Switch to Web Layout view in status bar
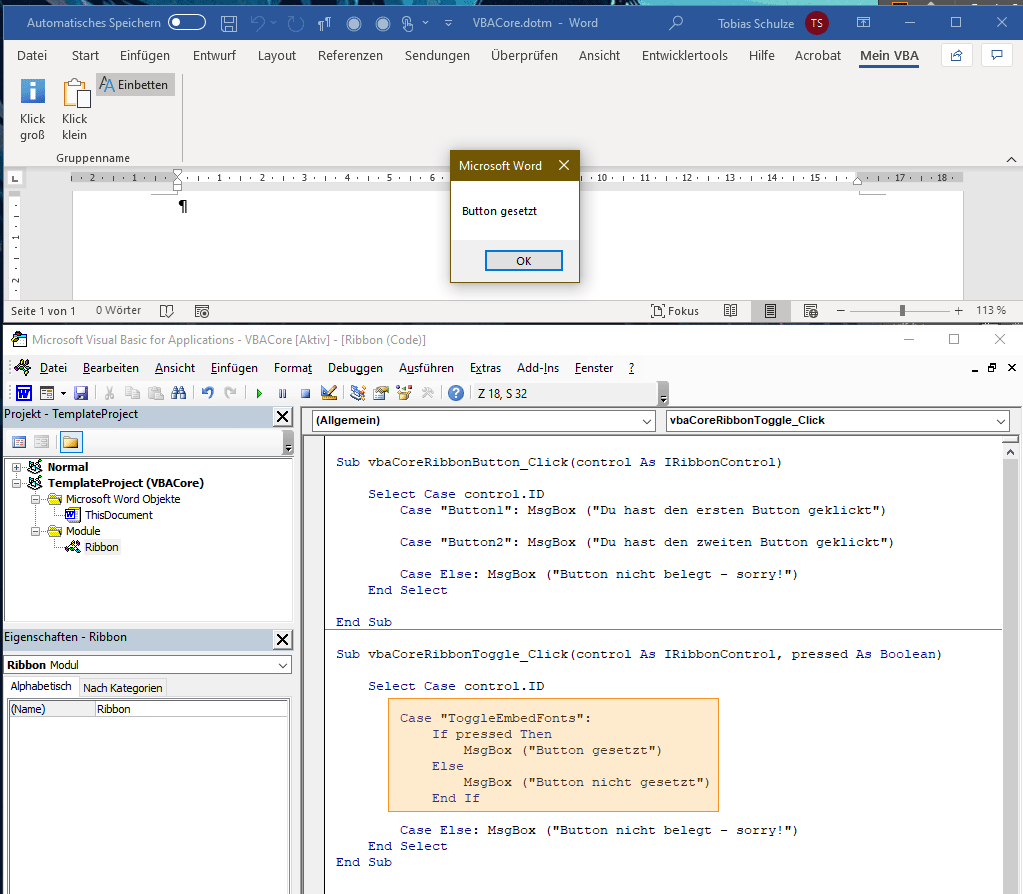 point(810,311)
